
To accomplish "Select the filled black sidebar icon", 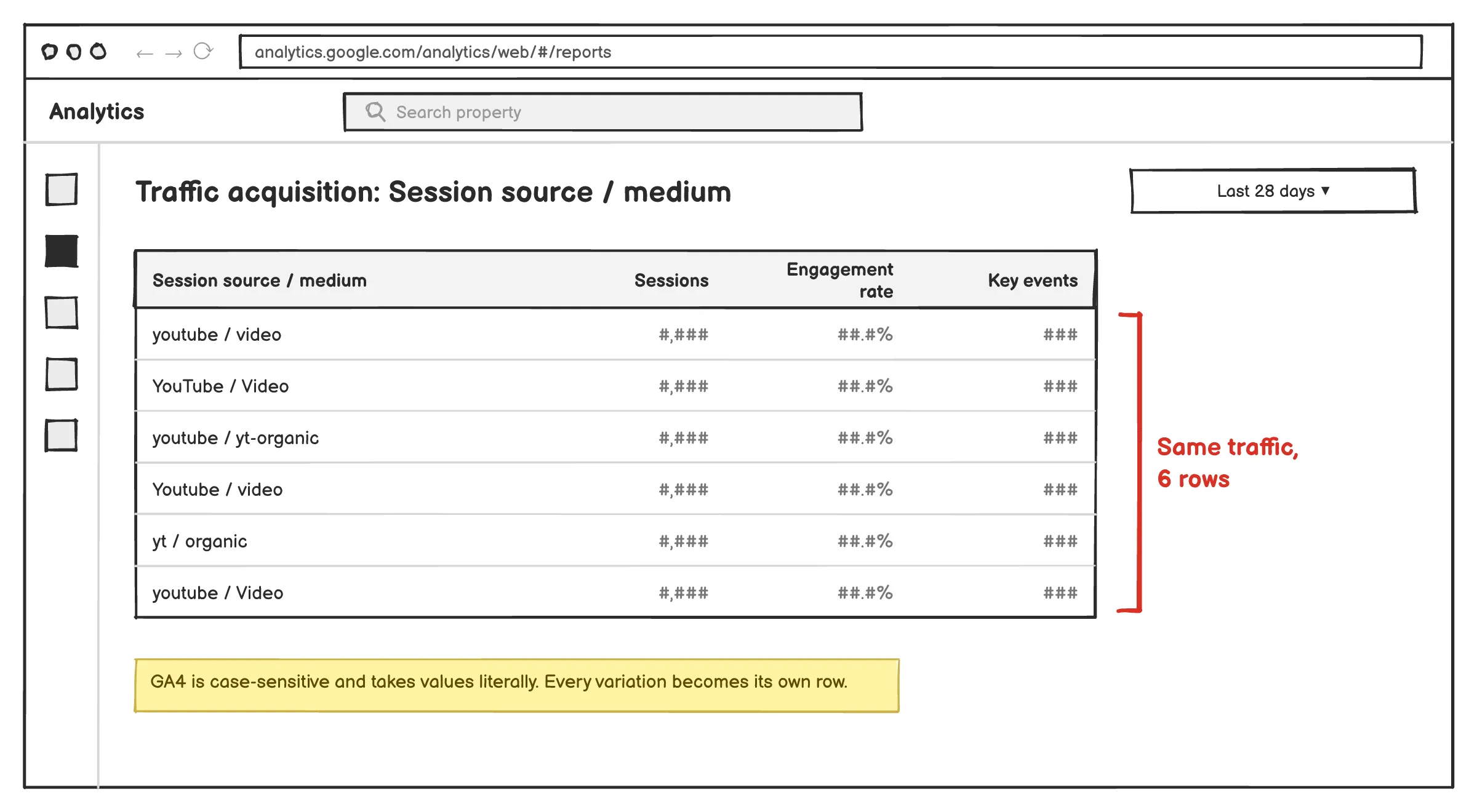I will pos(62,251).
